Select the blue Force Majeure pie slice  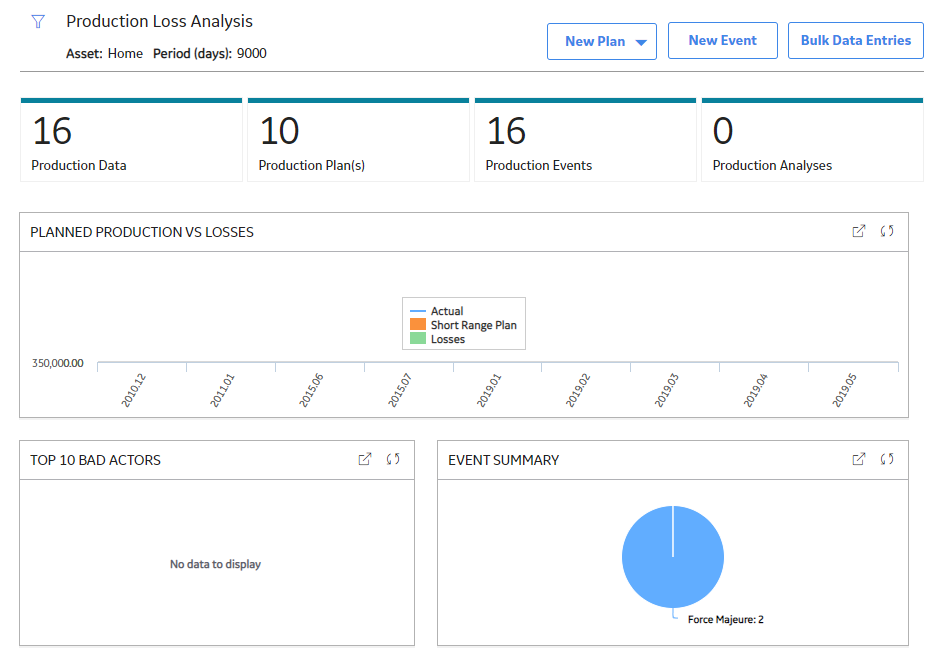673,556
